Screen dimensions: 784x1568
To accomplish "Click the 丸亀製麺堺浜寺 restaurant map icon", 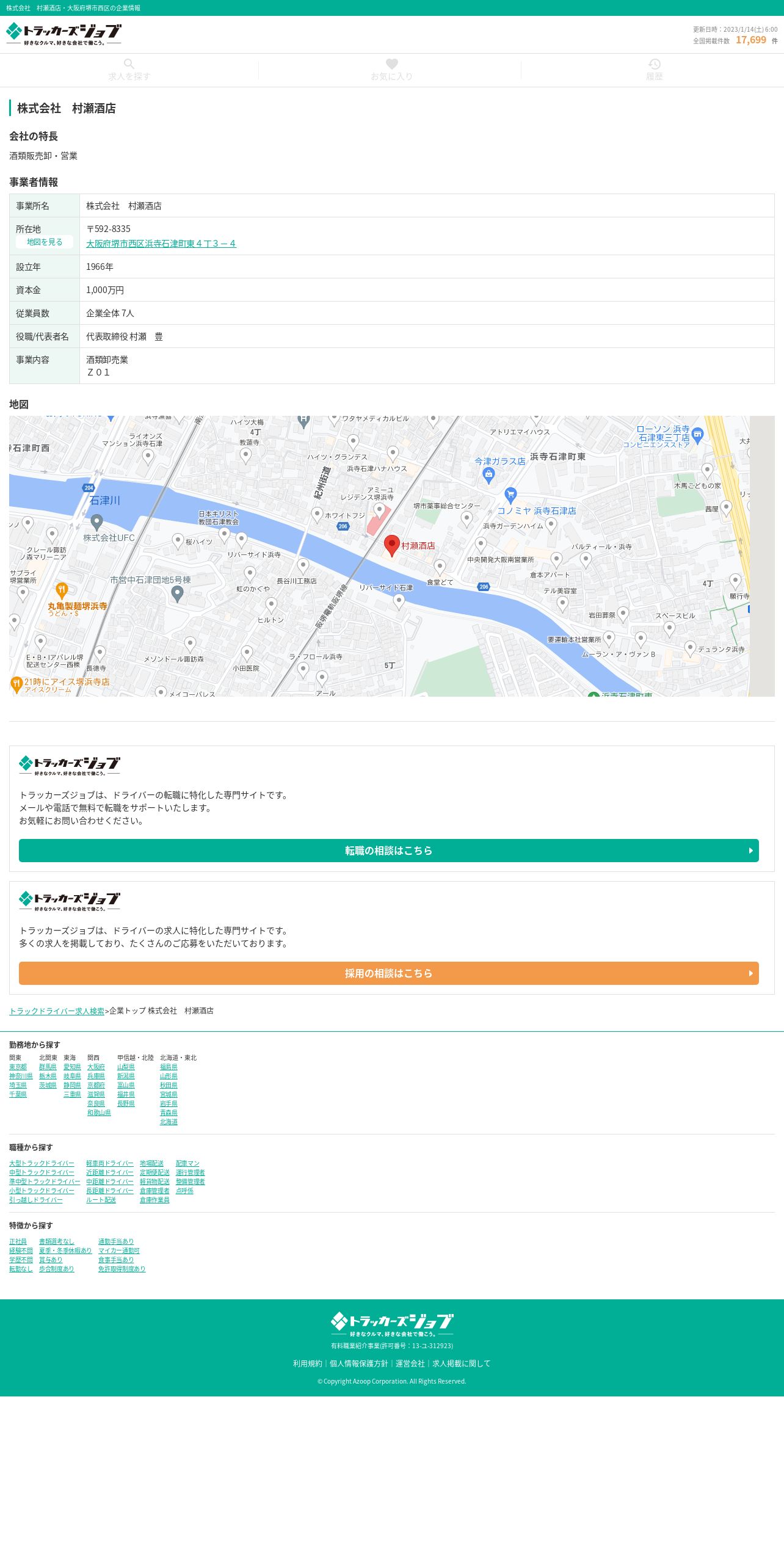I will pos(61,590).
